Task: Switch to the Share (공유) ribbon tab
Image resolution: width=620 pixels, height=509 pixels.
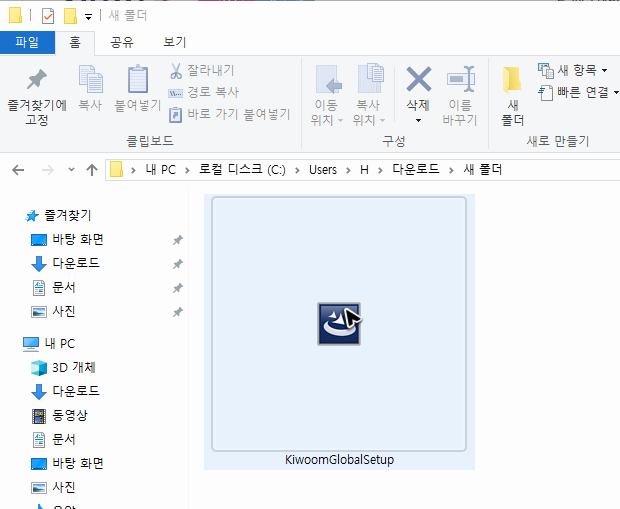Action: click(122, 42)
